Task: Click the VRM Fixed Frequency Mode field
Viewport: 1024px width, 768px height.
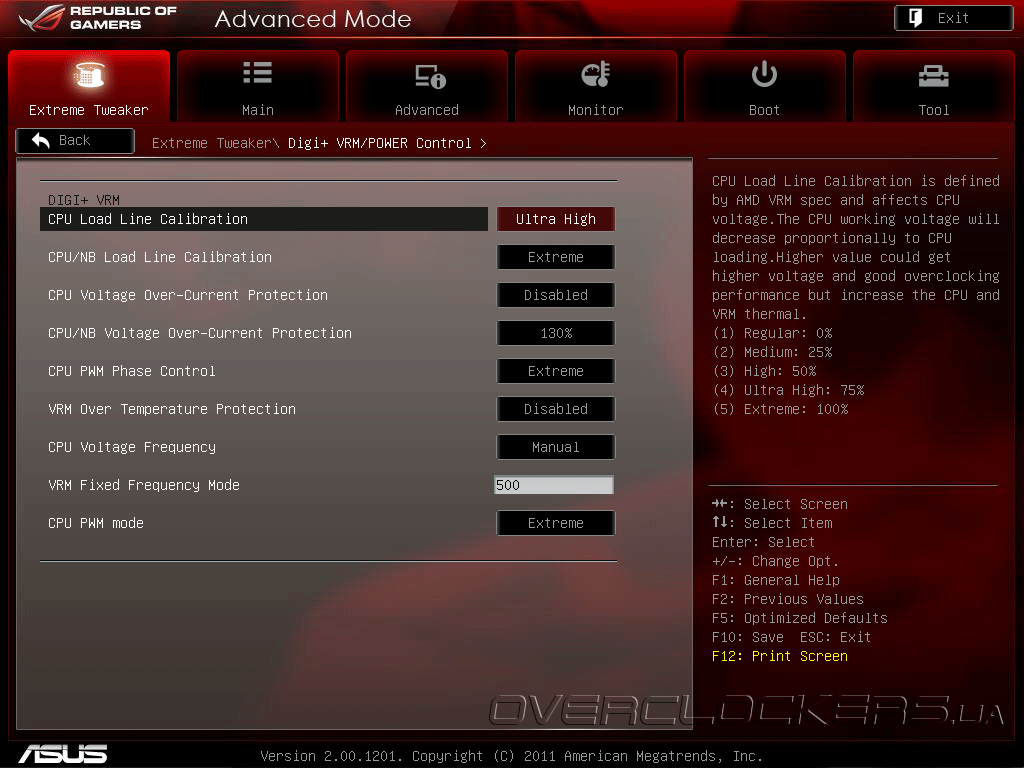Action: coord(554,485)
